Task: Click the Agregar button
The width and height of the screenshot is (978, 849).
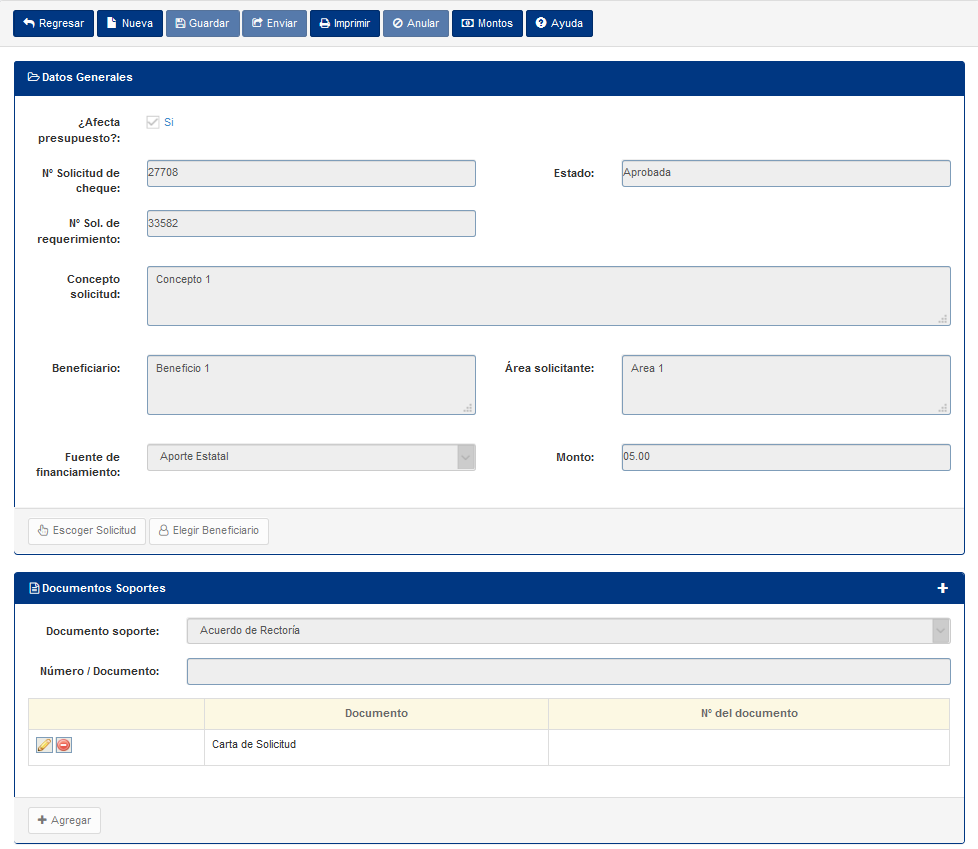Action: pyautogui.click(x=64, y=820)
